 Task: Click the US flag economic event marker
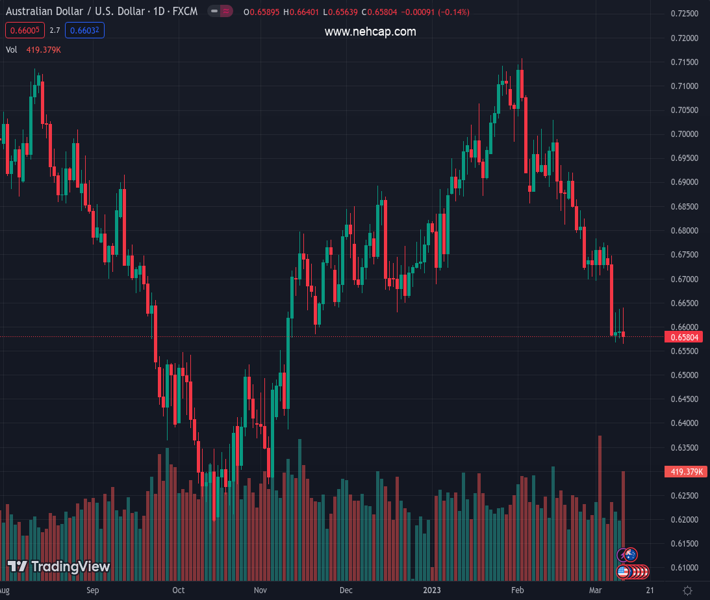coord(624,572)
